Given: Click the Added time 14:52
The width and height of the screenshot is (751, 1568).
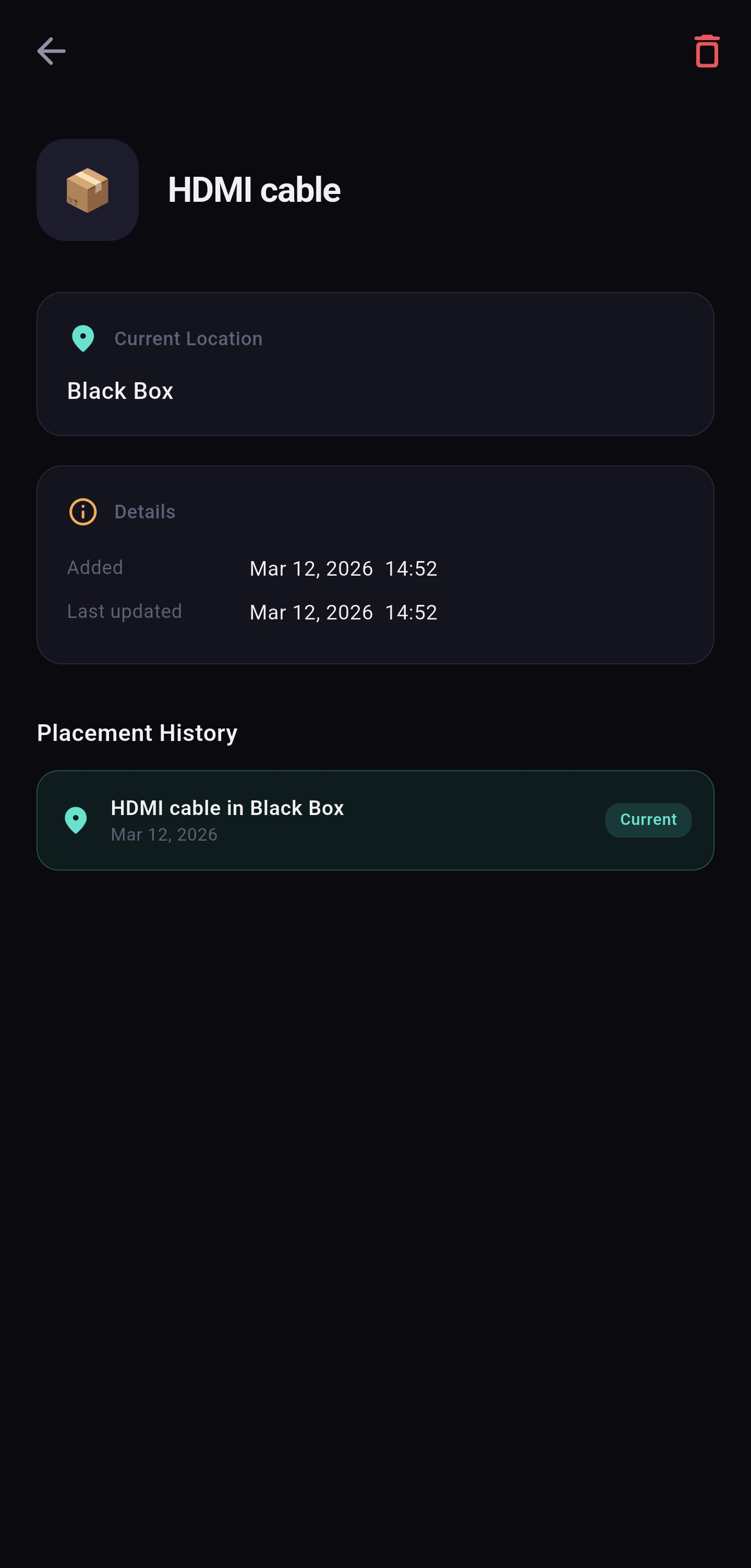Looking at the screenshot, I should click(411, 568).
